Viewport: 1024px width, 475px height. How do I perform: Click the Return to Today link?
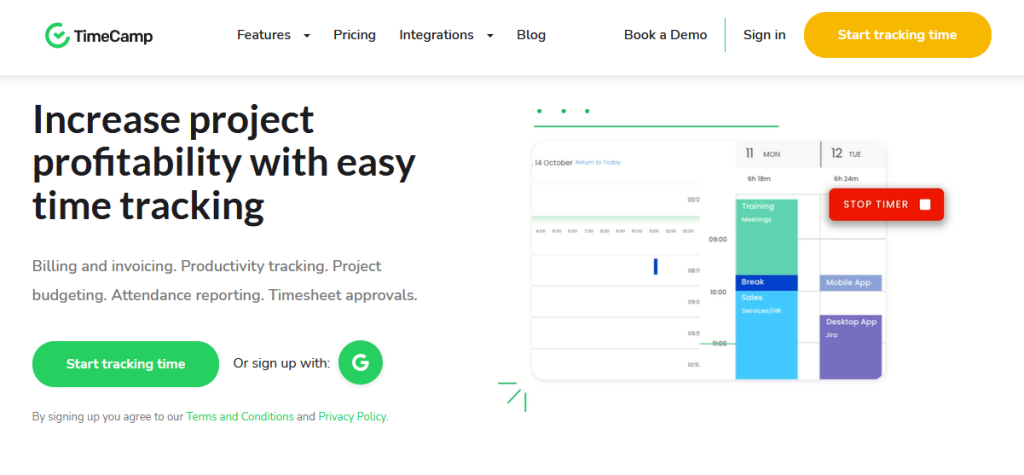[x=598, y=162]
